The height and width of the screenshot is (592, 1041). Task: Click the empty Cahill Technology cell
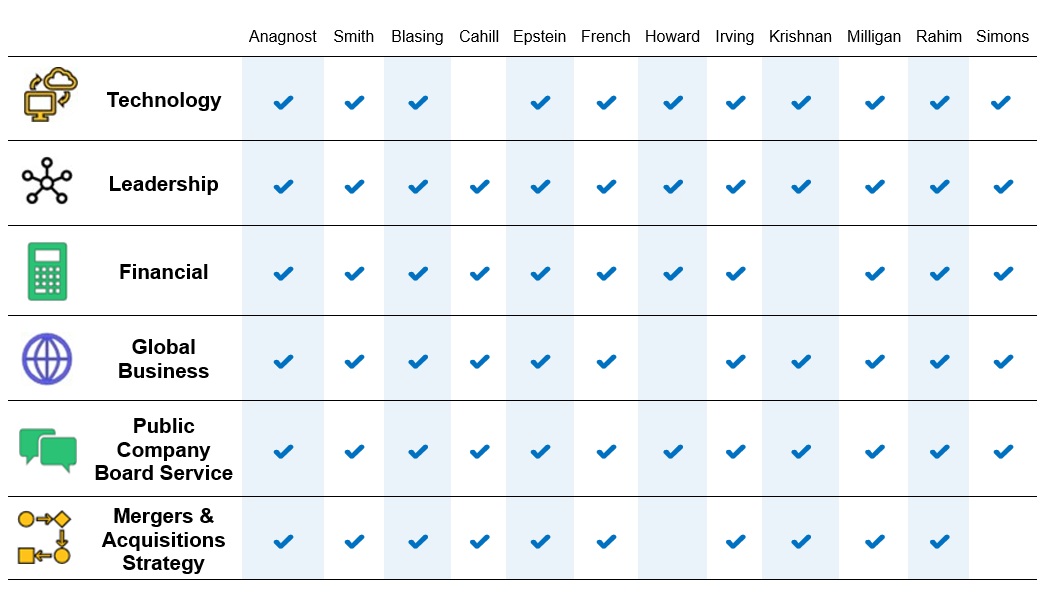479,102
